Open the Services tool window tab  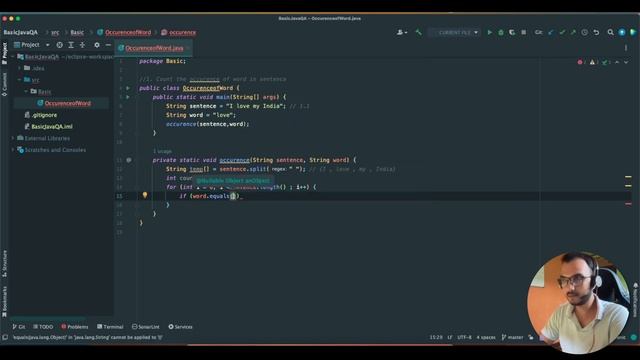pos(180,327)
